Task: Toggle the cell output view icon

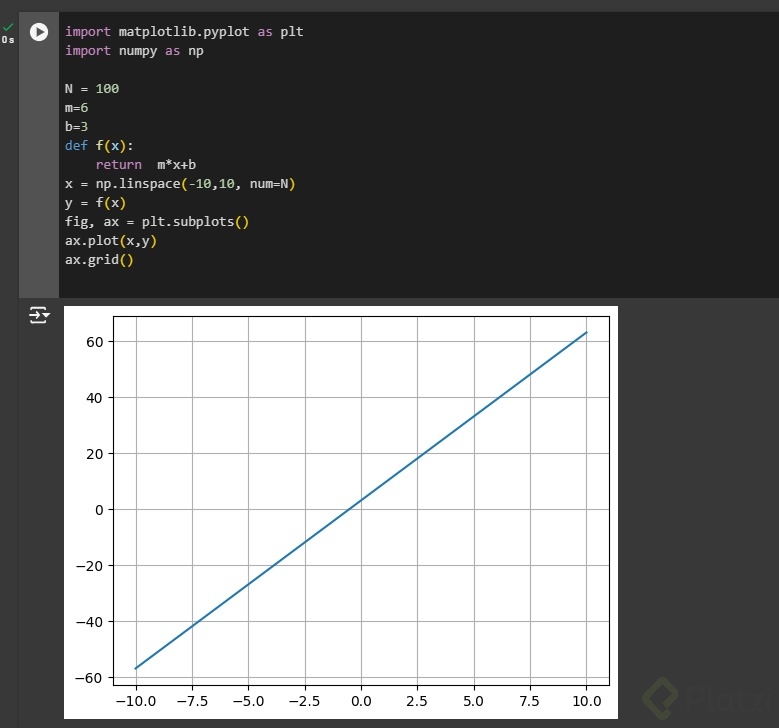Action: coord(39,315)
